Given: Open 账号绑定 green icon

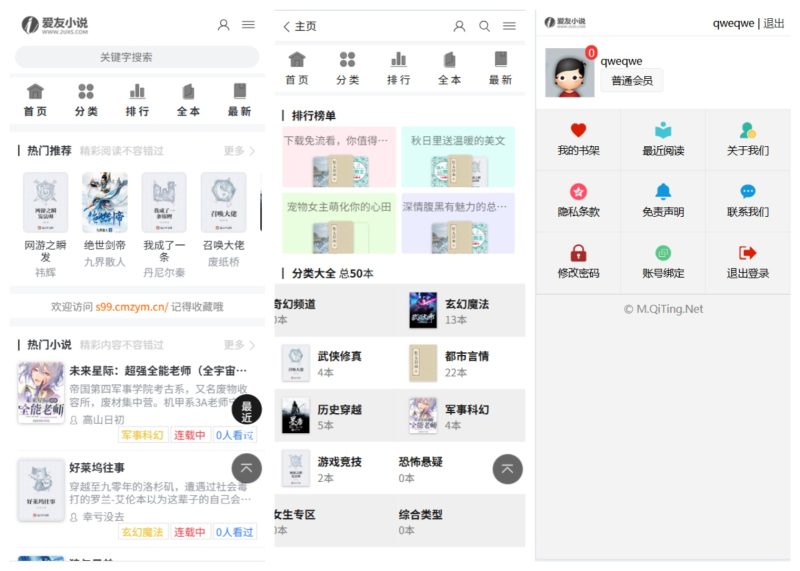Looking at the screenshot, I should point(663,253).
